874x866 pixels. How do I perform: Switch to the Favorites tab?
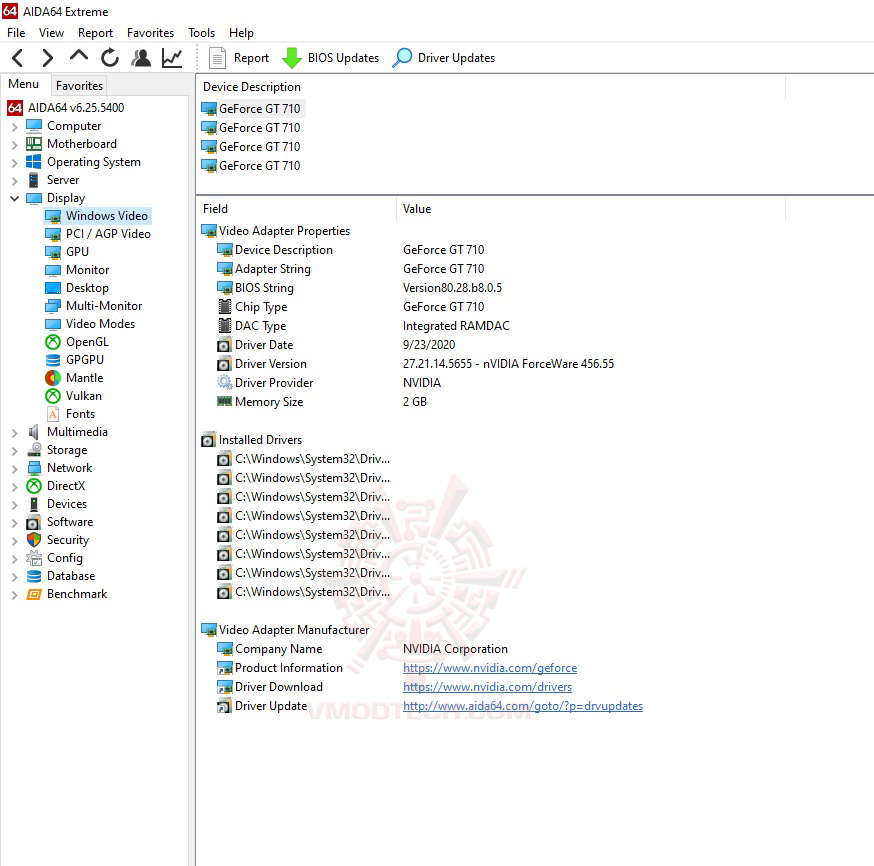tap(79, 86)
